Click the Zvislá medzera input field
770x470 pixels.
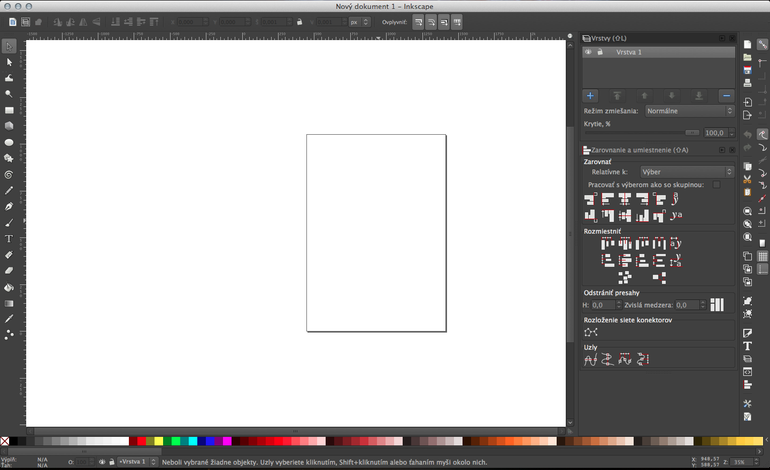(688, 305)
